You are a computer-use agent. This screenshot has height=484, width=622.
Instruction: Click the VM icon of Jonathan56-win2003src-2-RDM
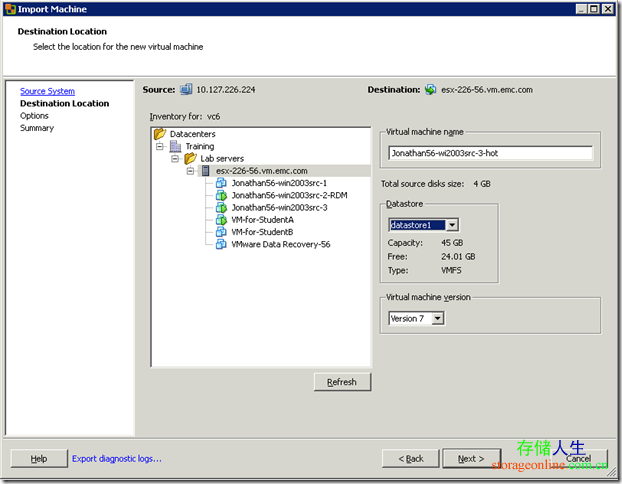click(221, 195)
